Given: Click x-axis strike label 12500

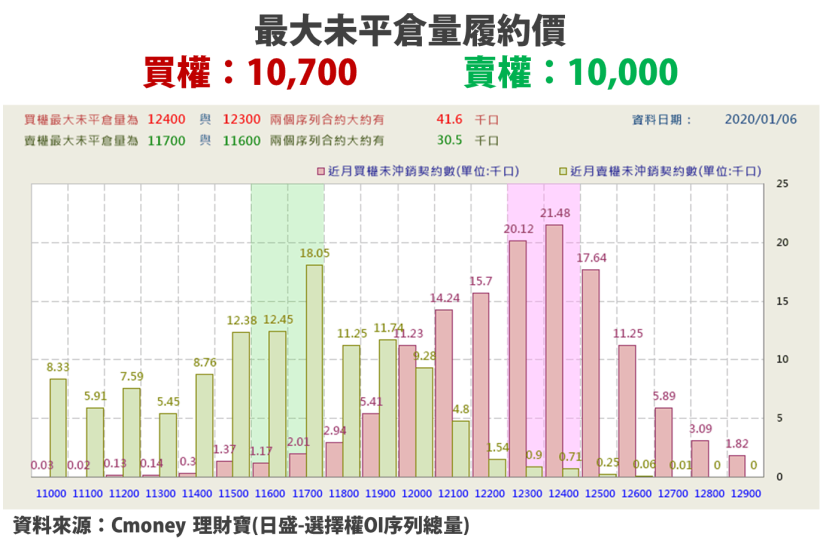Looking at the screenshot, I should 600,494.
